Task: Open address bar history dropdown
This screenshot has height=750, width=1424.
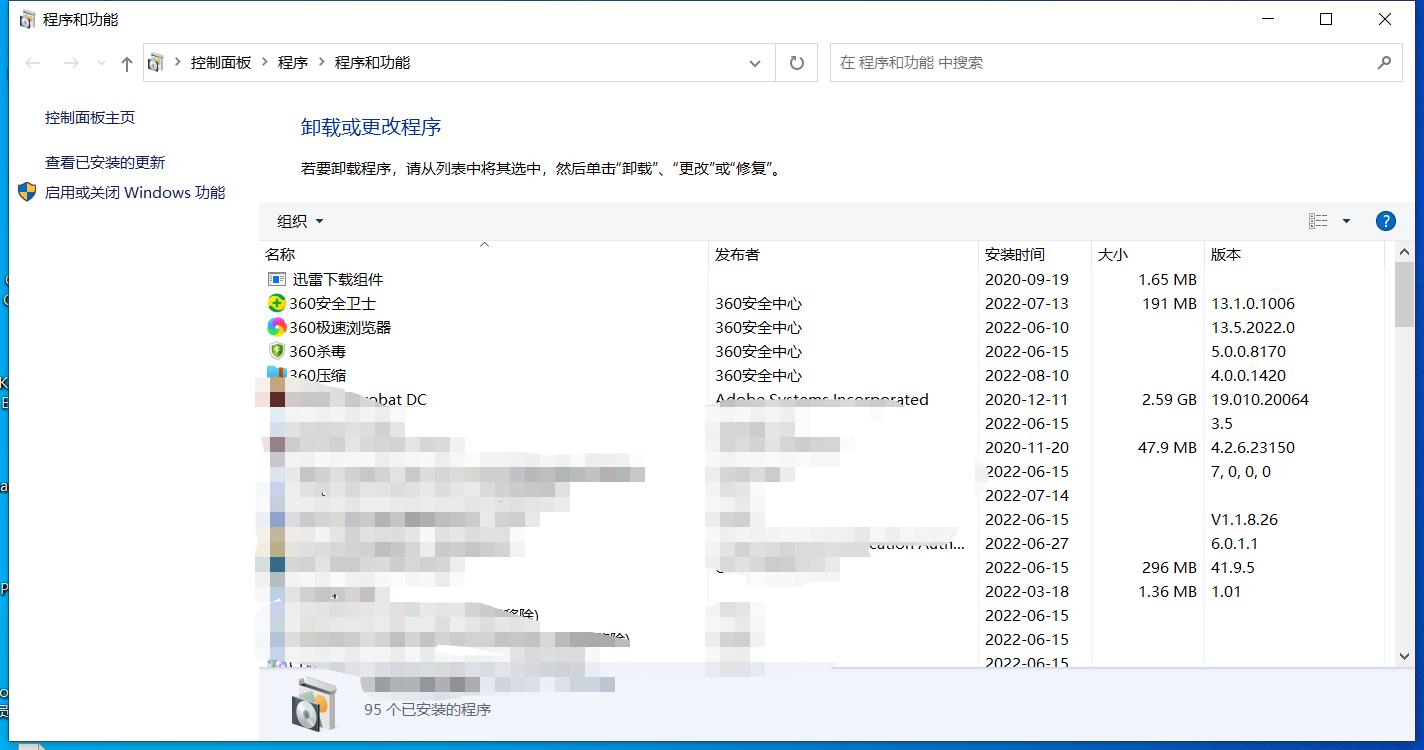Action: coord(755,63)
